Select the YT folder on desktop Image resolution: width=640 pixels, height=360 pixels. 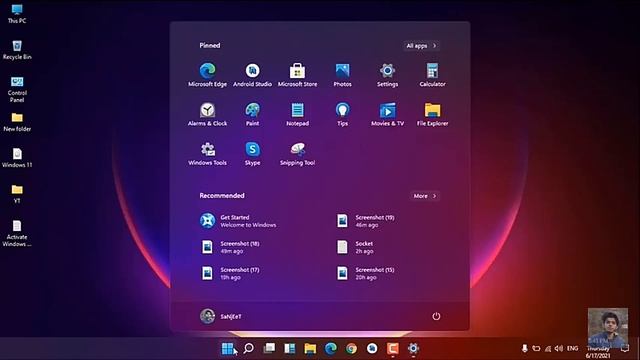click(17, 194)
